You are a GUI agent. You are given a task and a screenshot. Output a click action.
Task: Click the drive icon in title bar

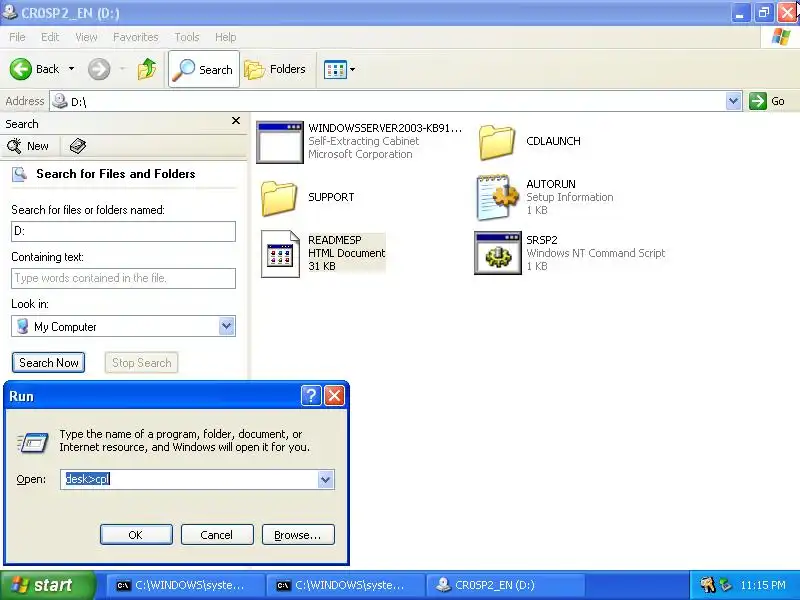(9, 11)
